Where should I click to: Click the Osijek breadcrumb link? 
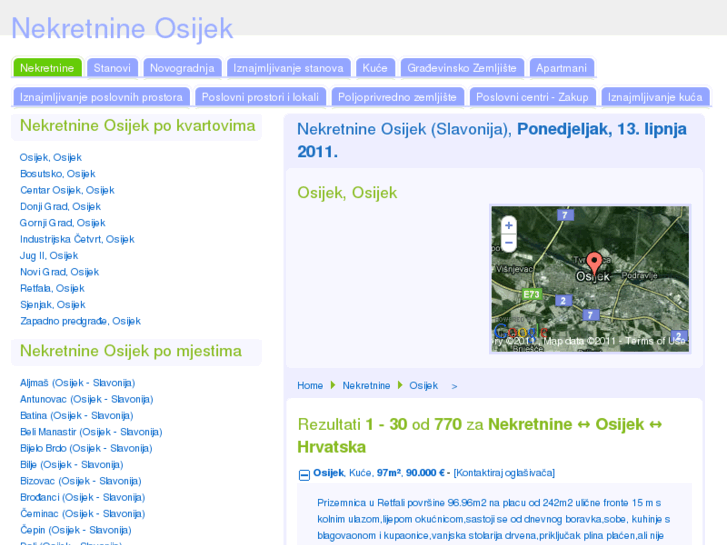click(423, 385)
